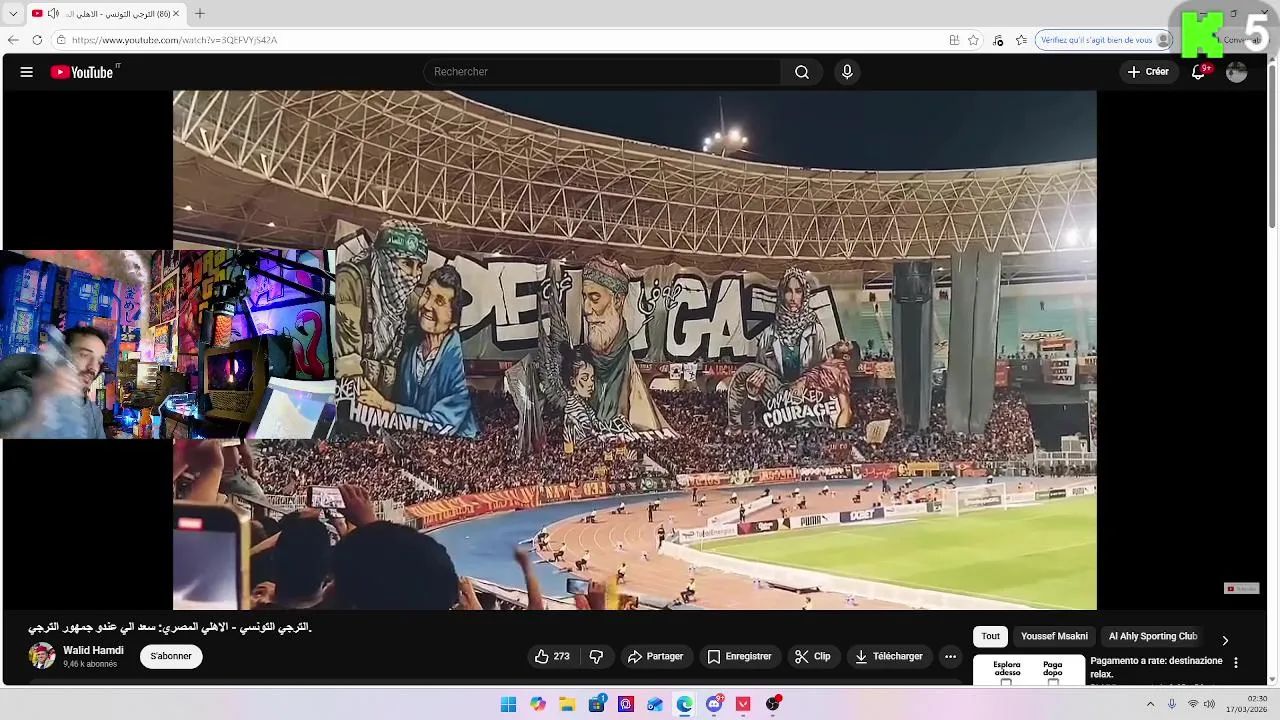Close the YouTube browser tab
1280x720 pixels.
pyautogui.click(x=176, y=14)
